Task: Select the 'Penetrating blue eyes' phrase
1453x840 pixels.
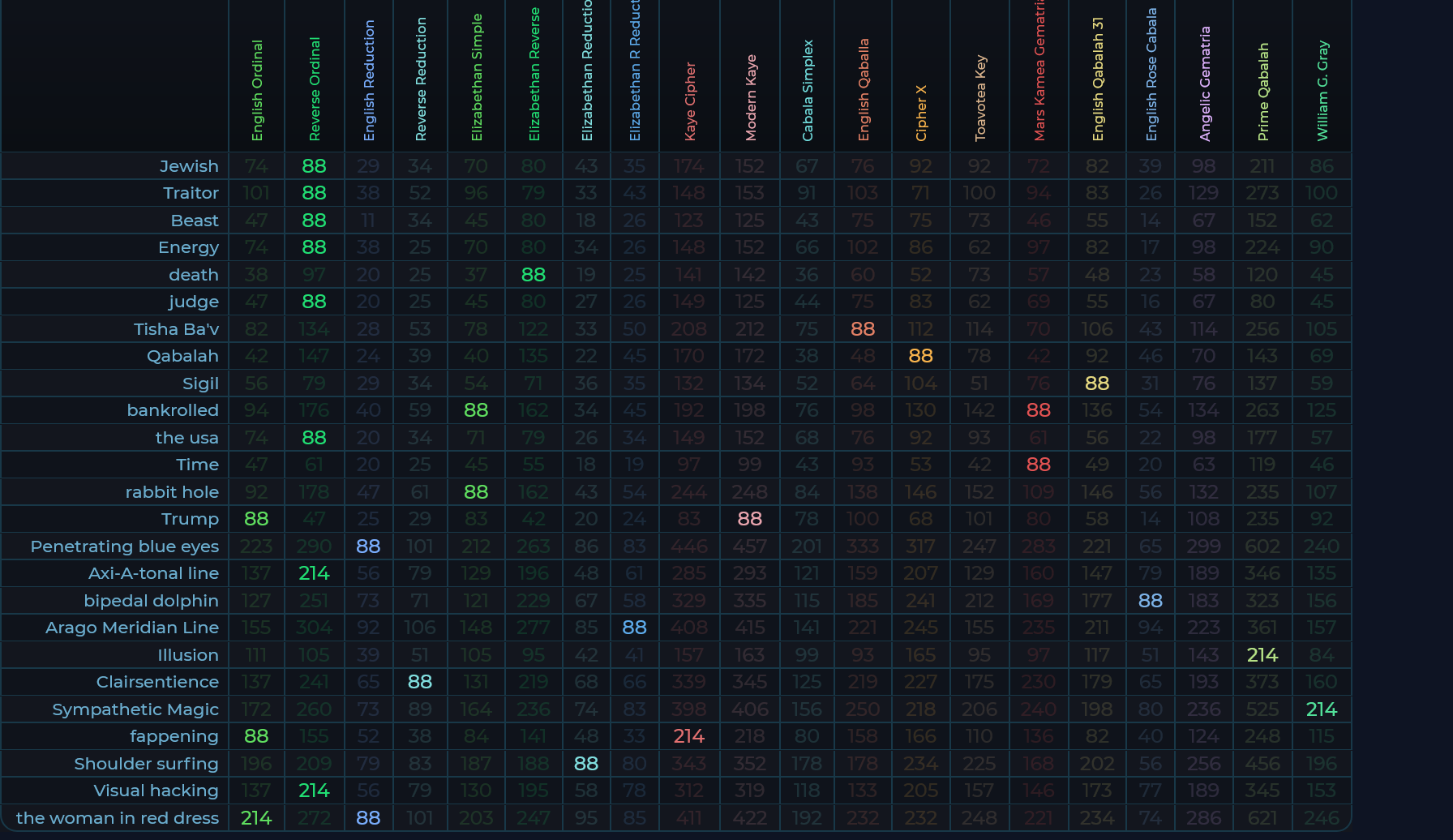Action: tap(125, 546)
